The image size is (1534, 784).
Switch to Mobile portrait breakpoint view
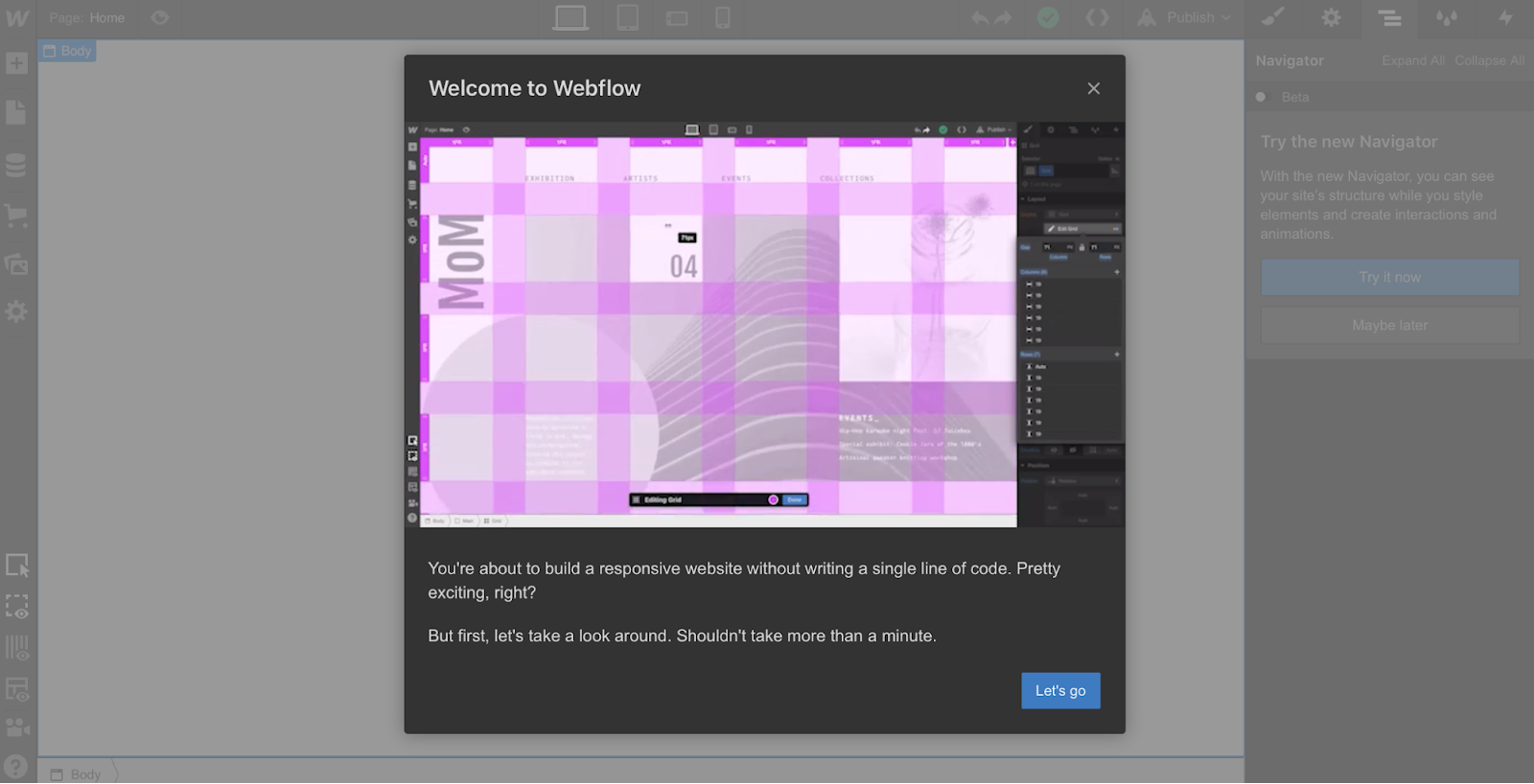723,18
